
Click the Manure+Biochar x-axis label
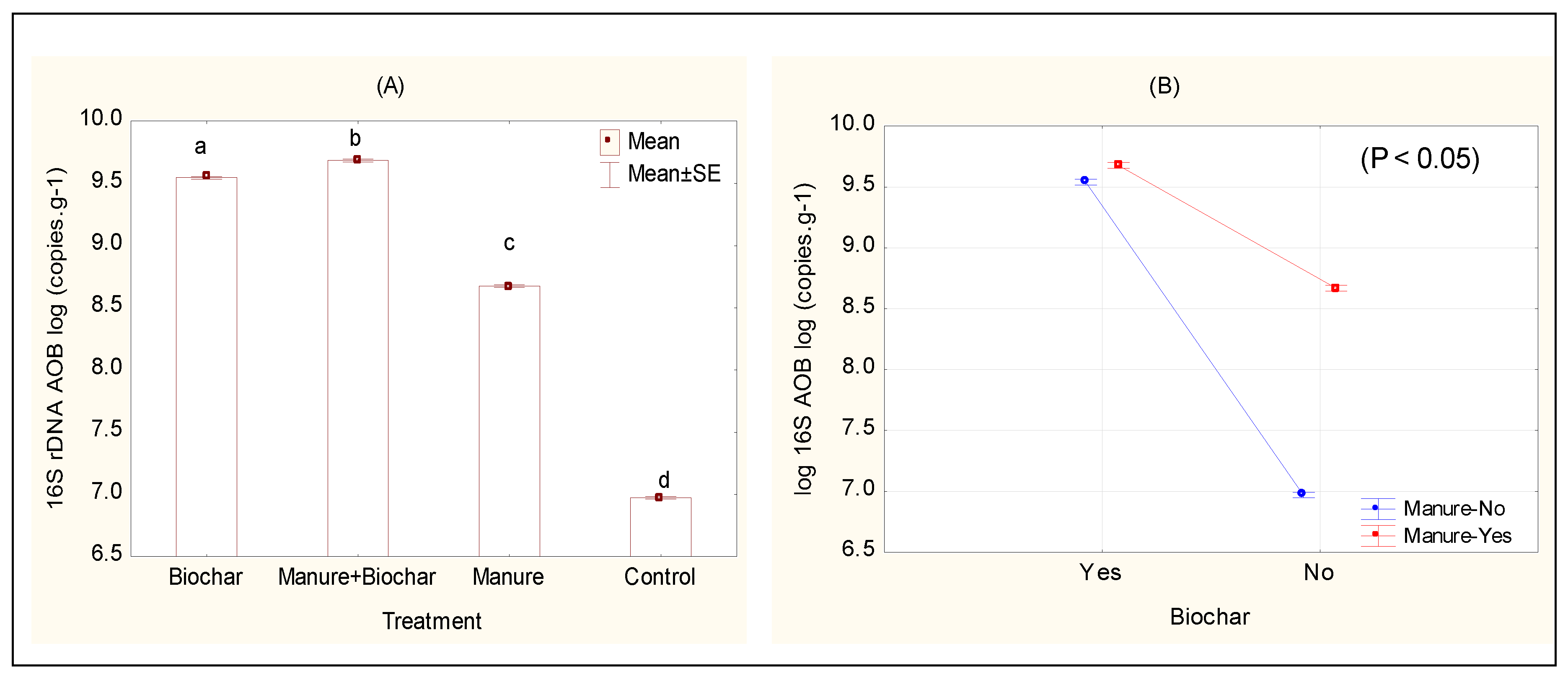coord(357,577)
